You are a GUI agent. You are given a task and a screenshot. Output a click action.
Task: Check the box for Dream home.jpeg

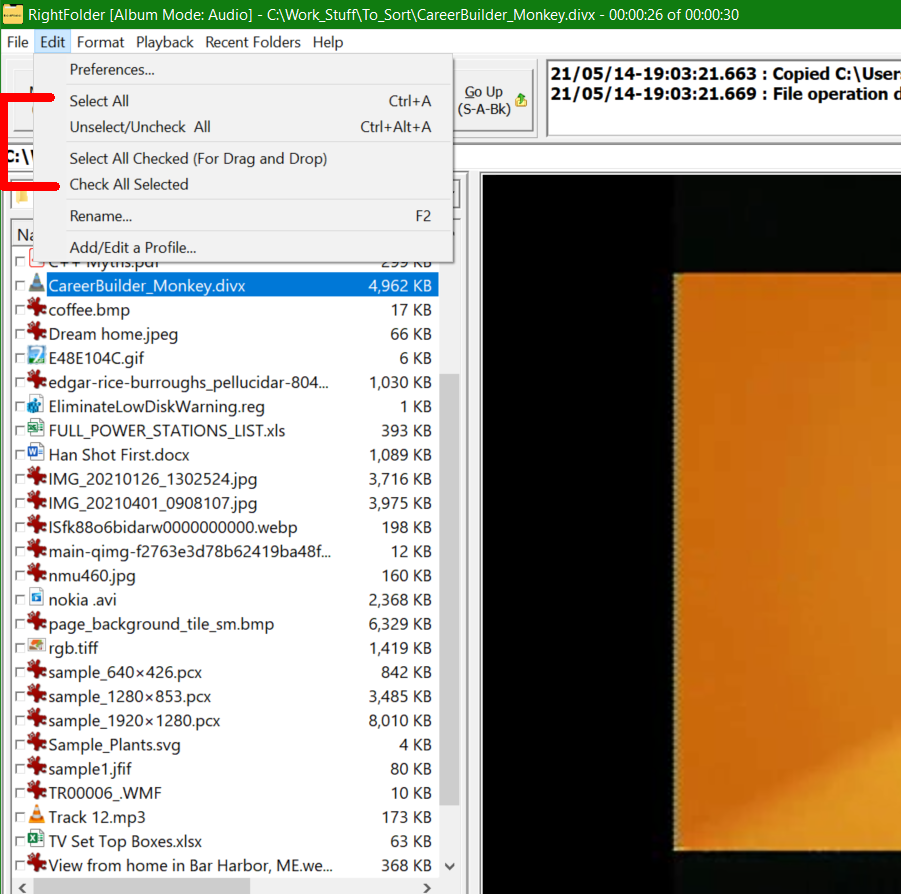click(x=20, y=334)
